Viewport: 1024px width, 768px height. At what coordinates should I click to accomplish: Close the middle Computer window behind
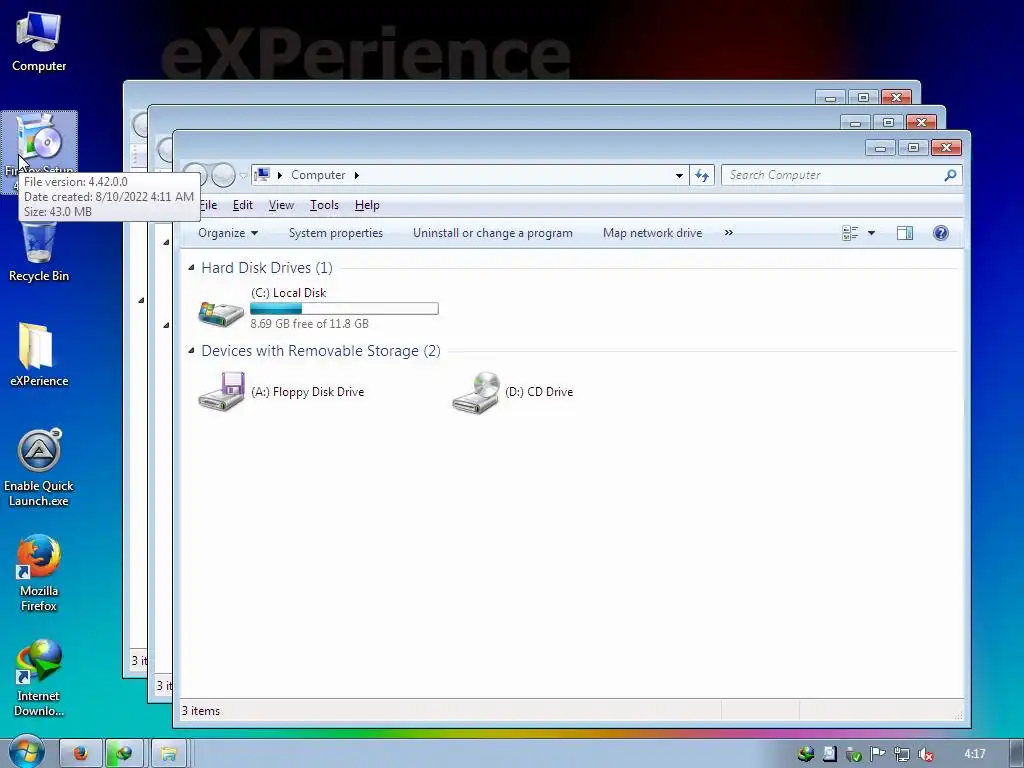[x=921, y=122]
